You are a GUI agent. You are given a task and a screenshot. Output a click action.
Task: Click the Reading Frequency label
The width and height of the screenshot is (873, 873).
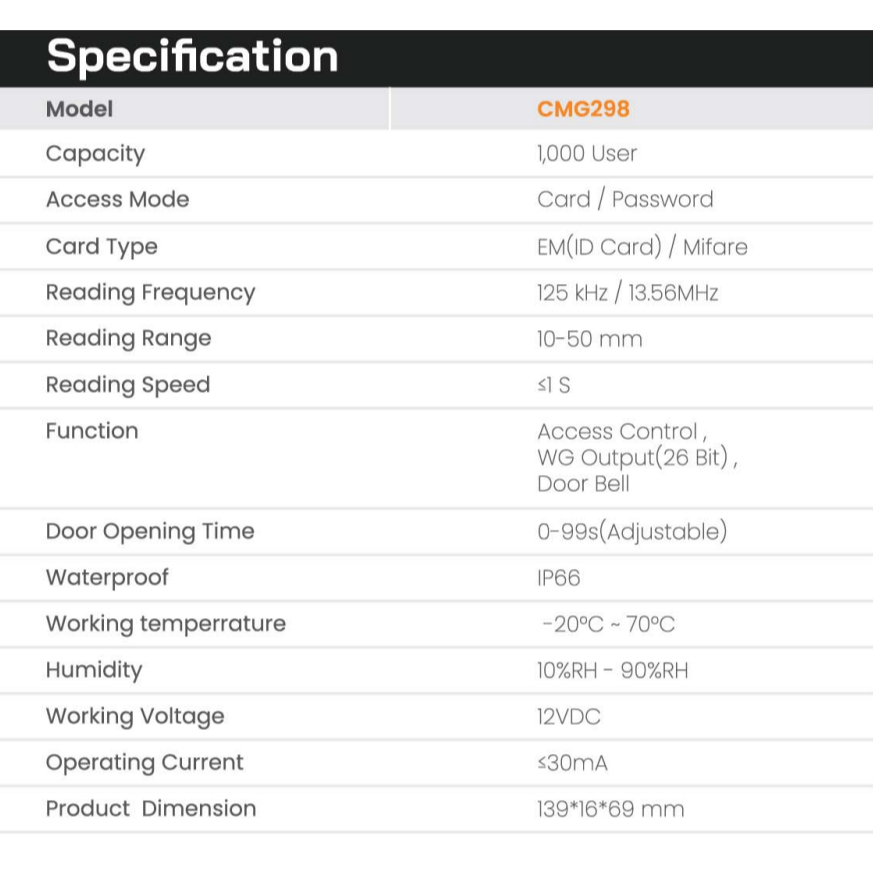[150, 292]
